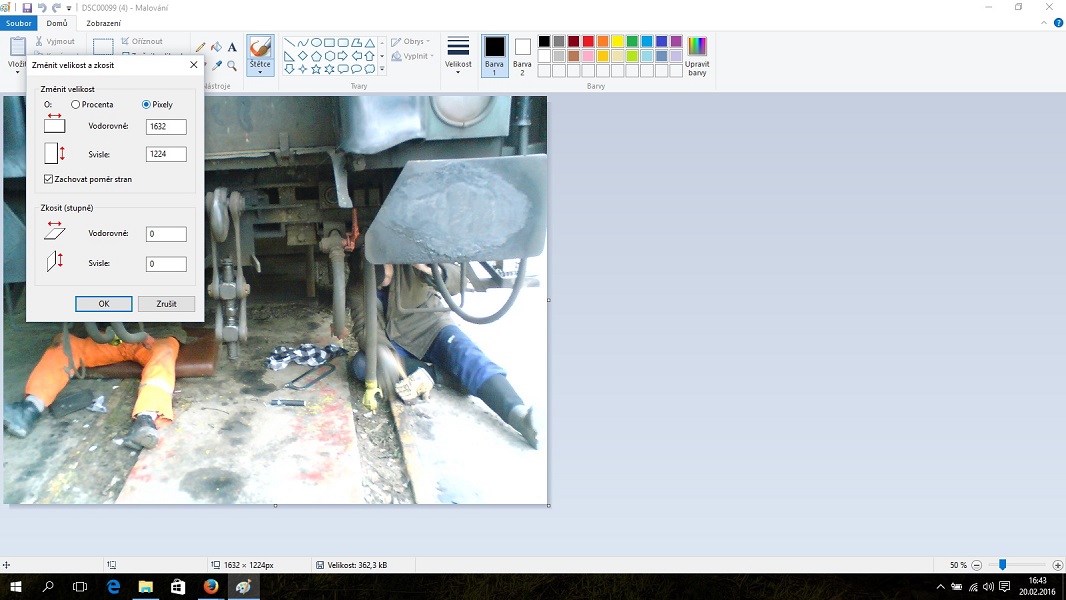Pick the Text tool

click(232, 47)
